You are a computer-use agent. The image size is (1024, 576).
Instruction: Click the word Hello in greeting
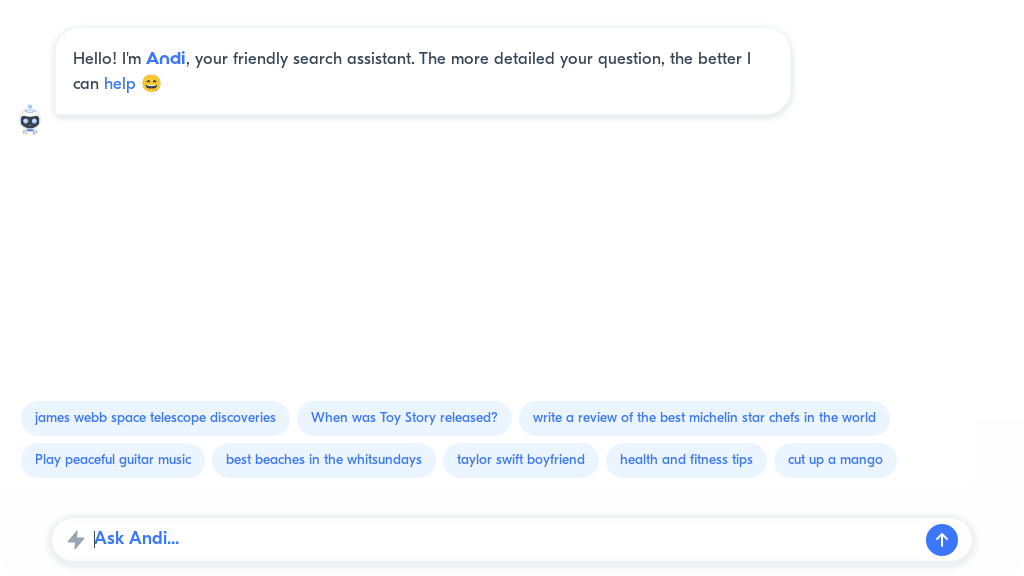pos(90,59)
